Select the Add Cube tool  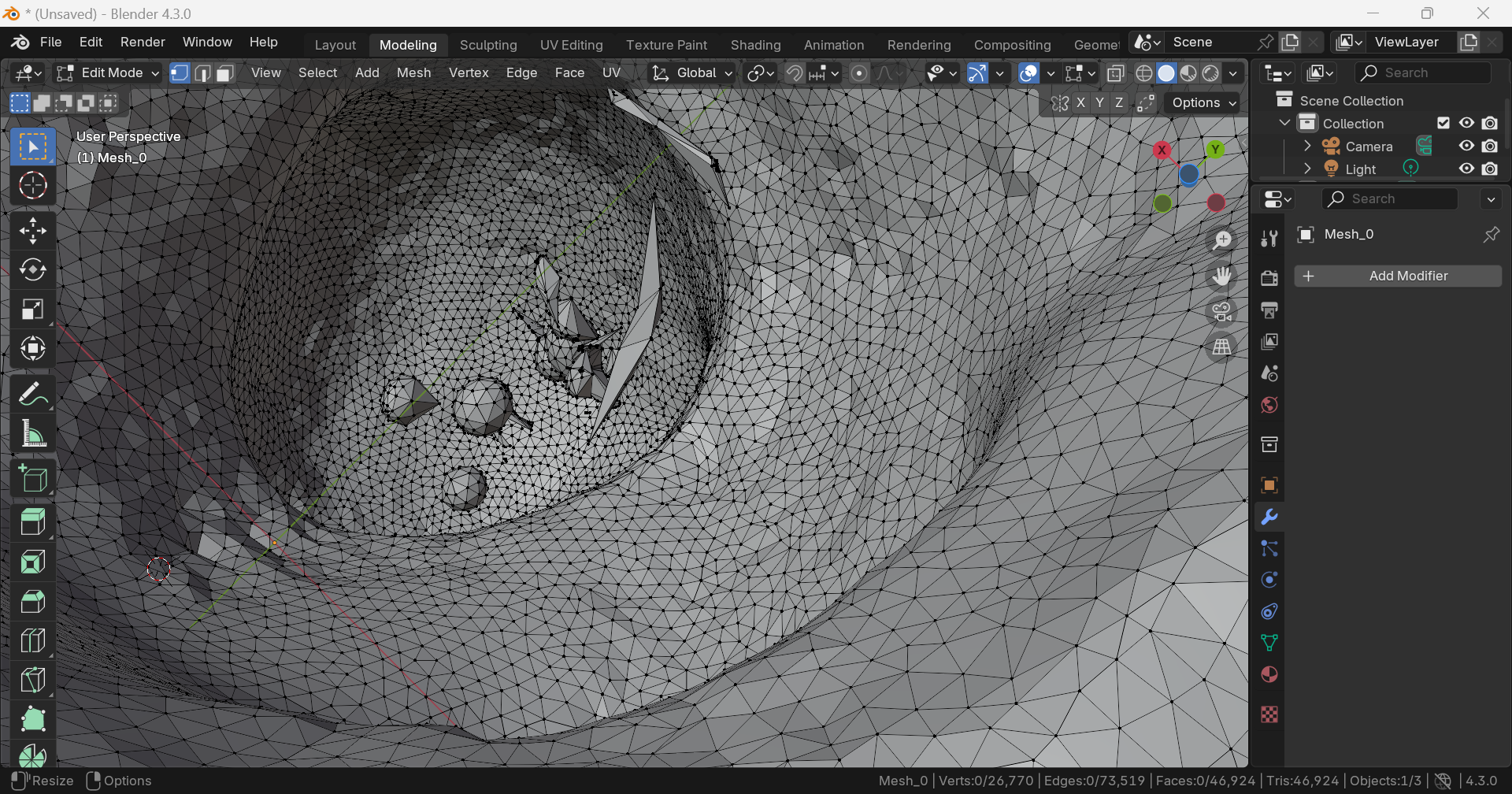pos(32,479)
